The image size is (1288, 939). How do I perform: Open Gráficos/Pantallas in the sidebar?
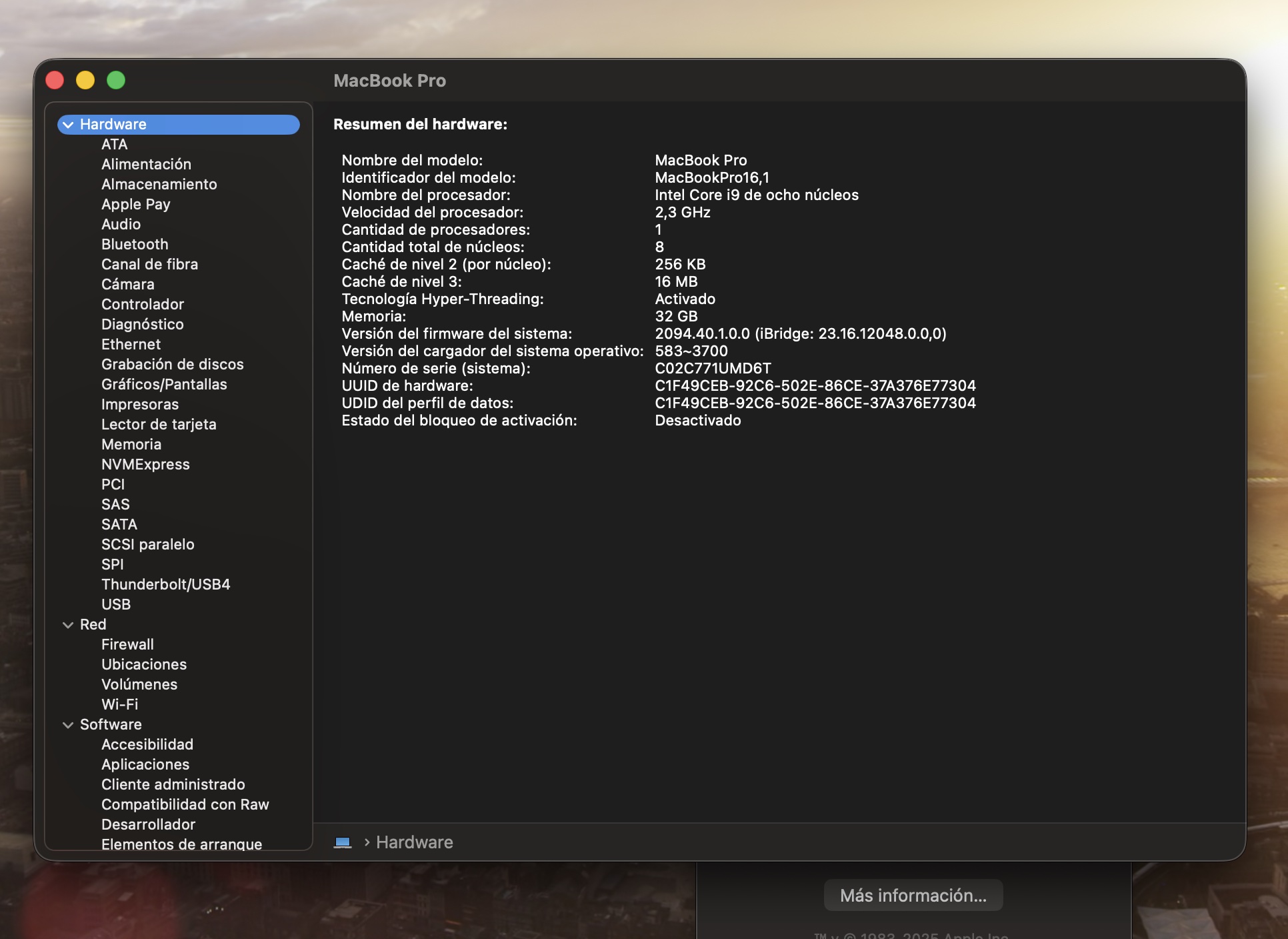164,384
